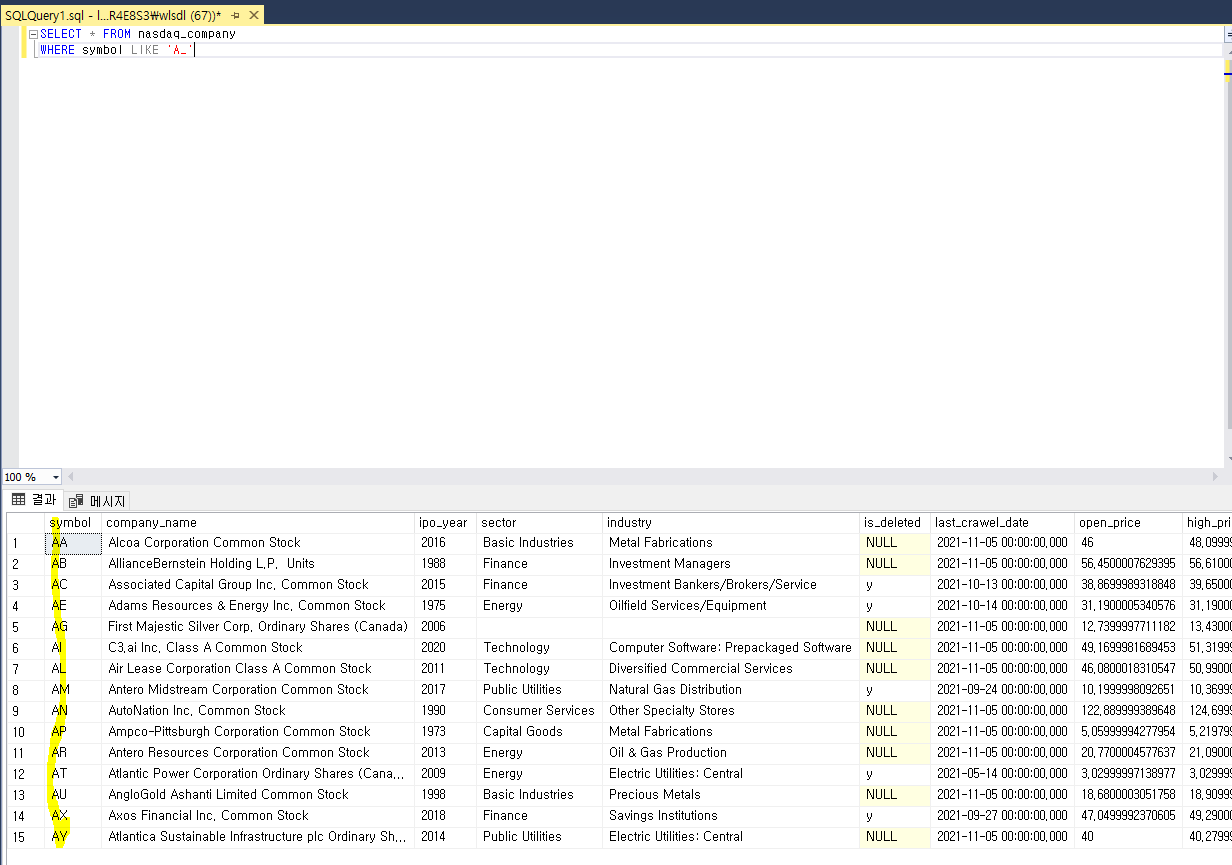Close the SQLQuery1.sql tab
1232x865 pixels.
pyautogui.click(x=253, y=16)
